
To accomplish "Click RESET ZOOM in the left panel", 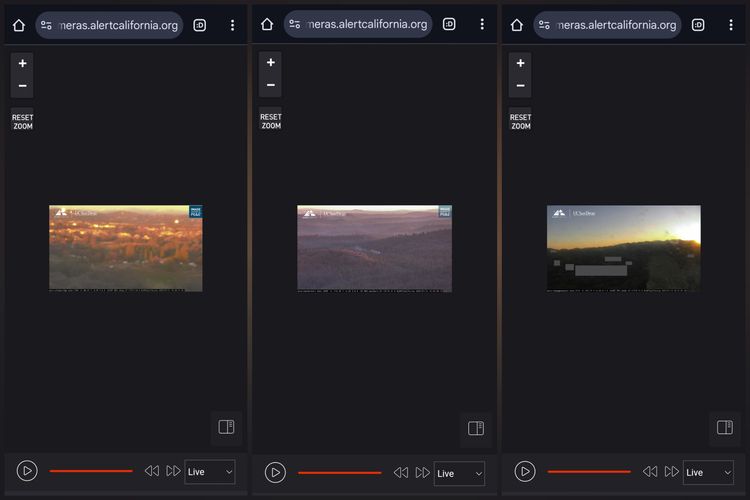I will (x=22, y=121).
